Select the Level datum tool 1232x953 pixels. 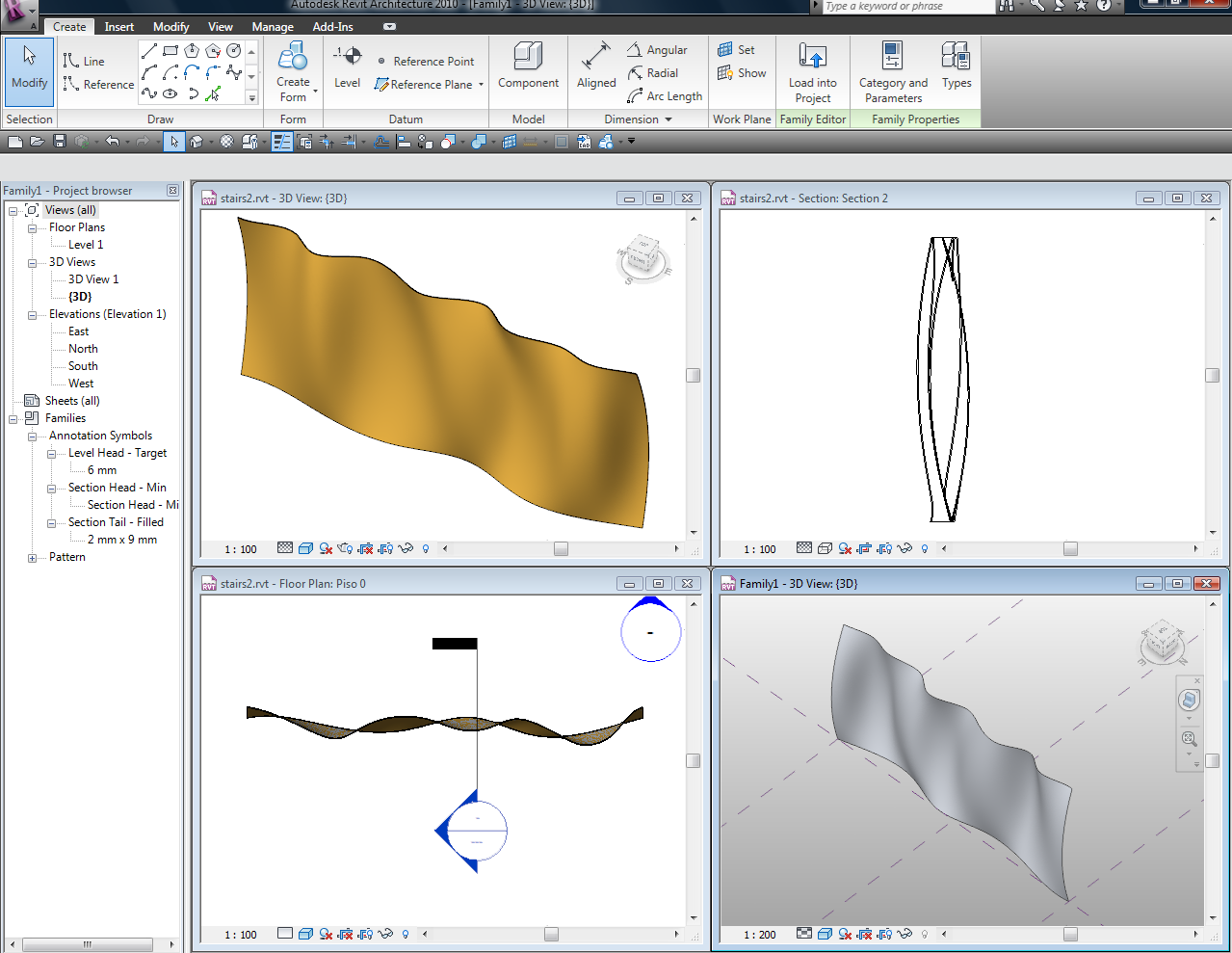[347, 66]
